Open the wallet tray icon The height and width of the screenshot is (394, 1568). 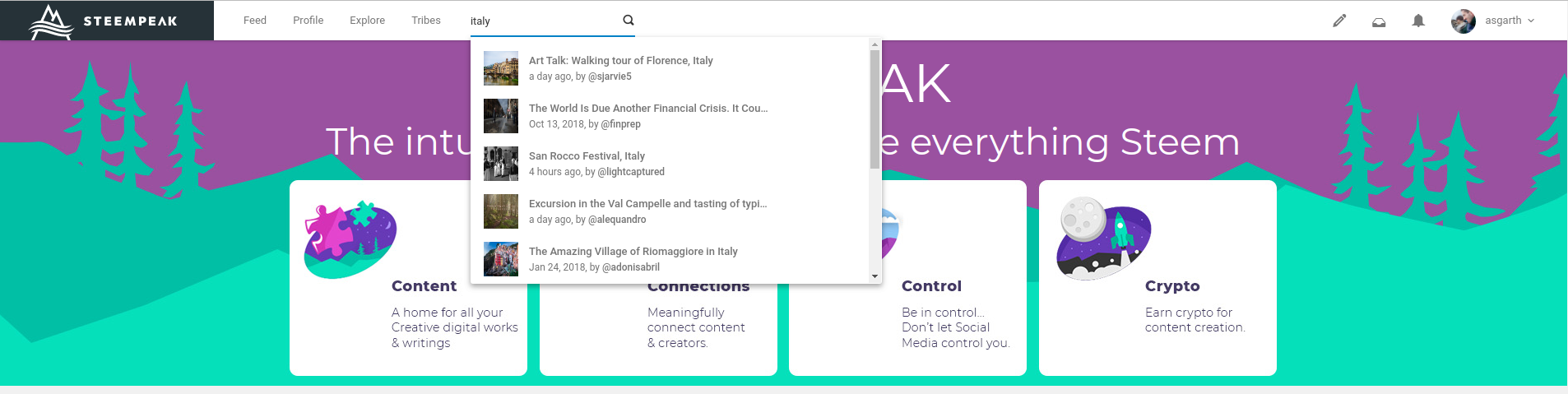point(1379,21)
